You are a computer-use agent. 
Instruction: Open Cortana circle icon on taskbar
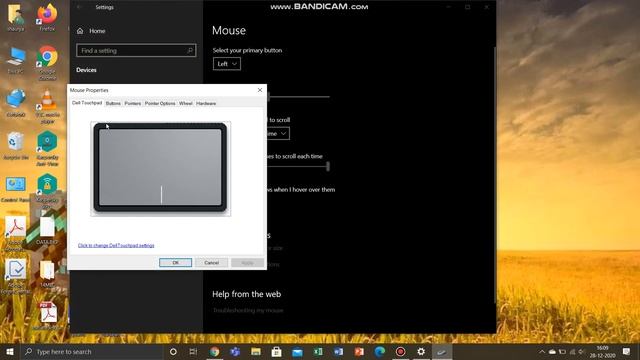click(x=173, y=351)
